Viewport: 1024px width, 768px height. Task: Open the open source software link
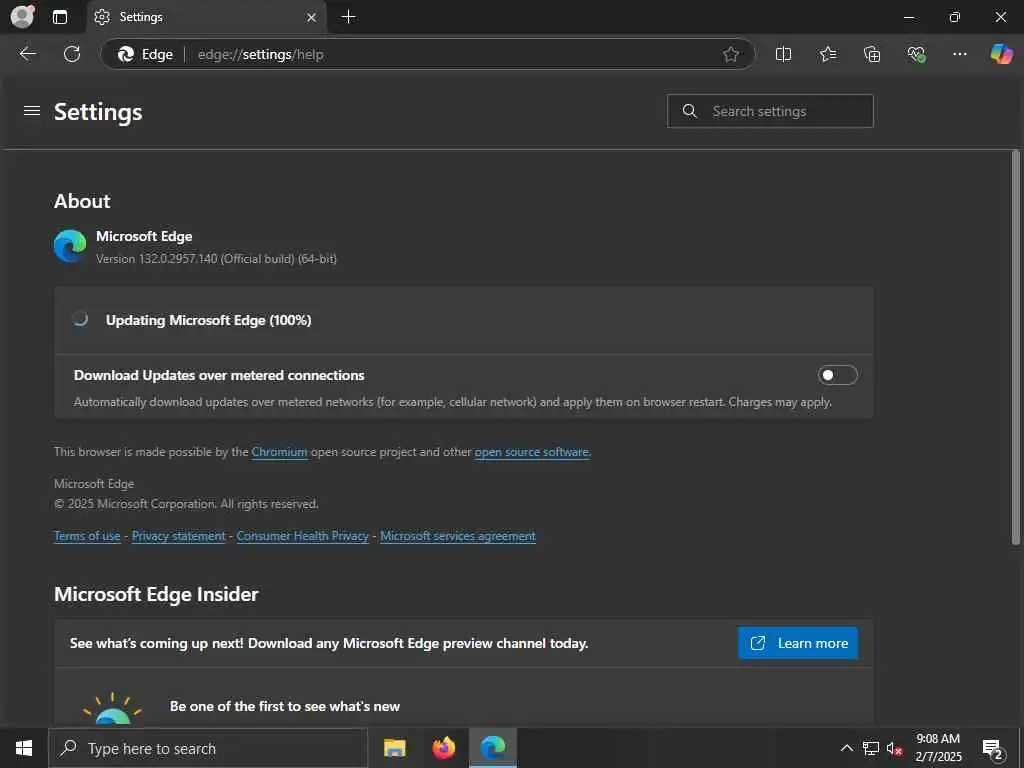(x=532, y=452)
